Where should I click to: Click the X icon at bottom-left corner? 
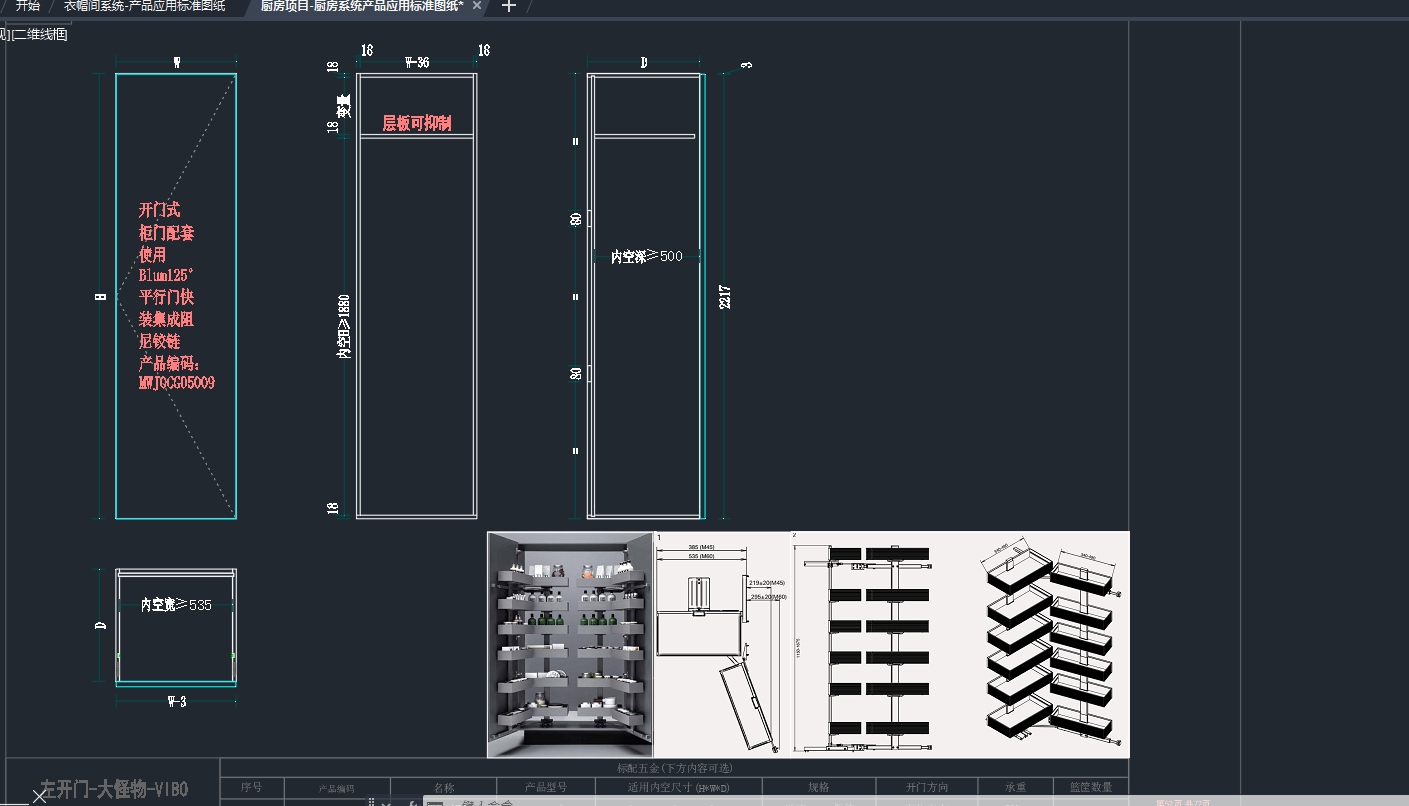pyautogui.click(x=39, y=796)
